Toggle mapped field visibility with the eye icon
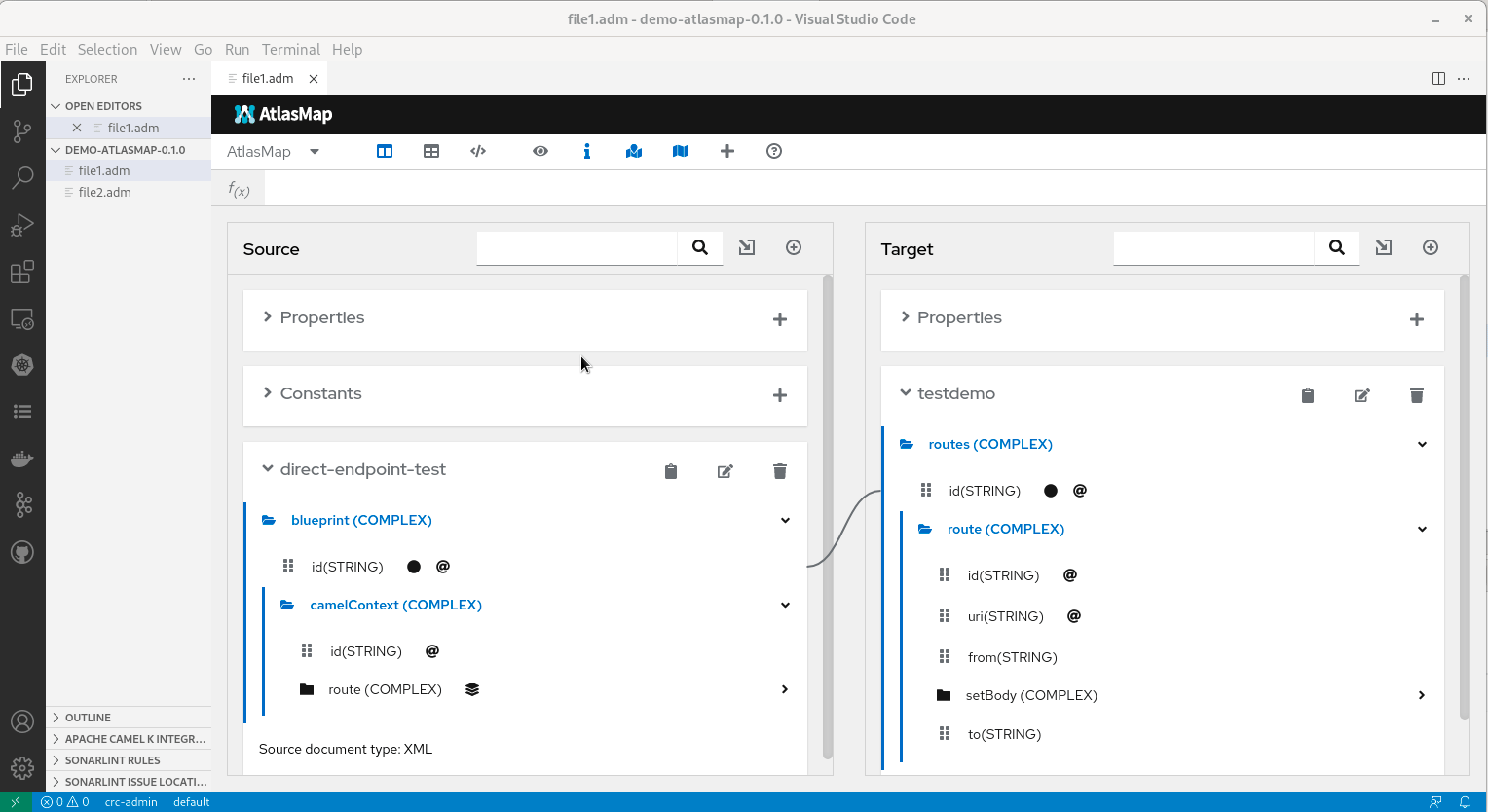The width and height of the screenshot is (1488, 812). [540, 151]
